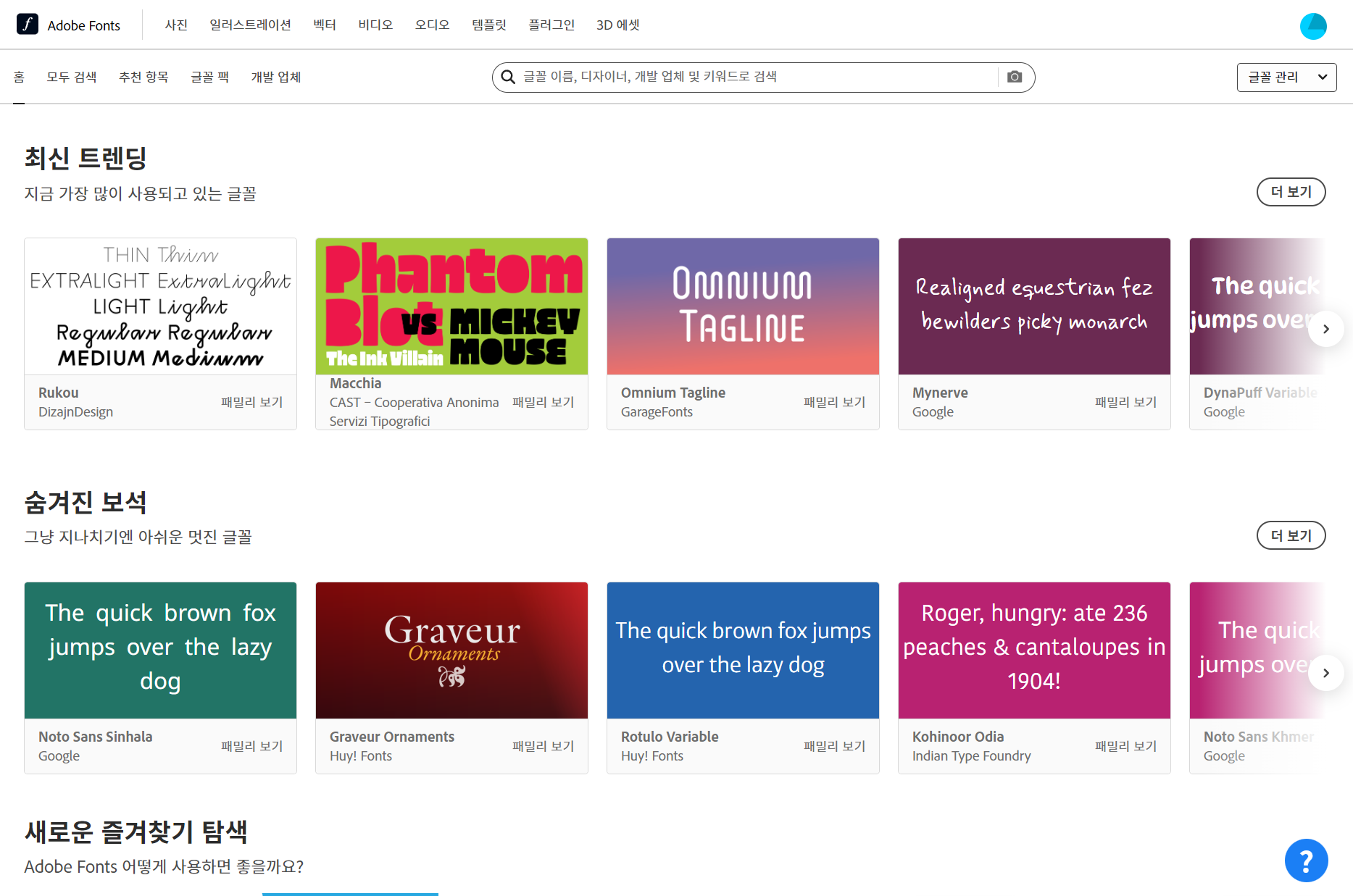This screenshot has height=896, width=1353.
Task: Click the Rukou font name
Action: (58, 393)
